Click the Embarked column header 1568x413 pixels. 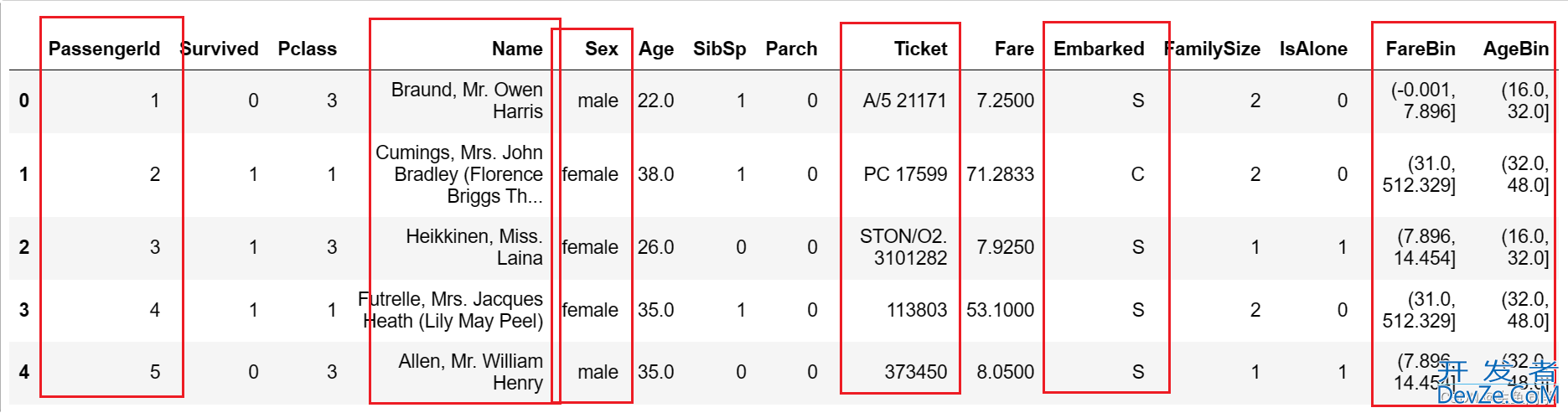click(x=1099, y=49)
